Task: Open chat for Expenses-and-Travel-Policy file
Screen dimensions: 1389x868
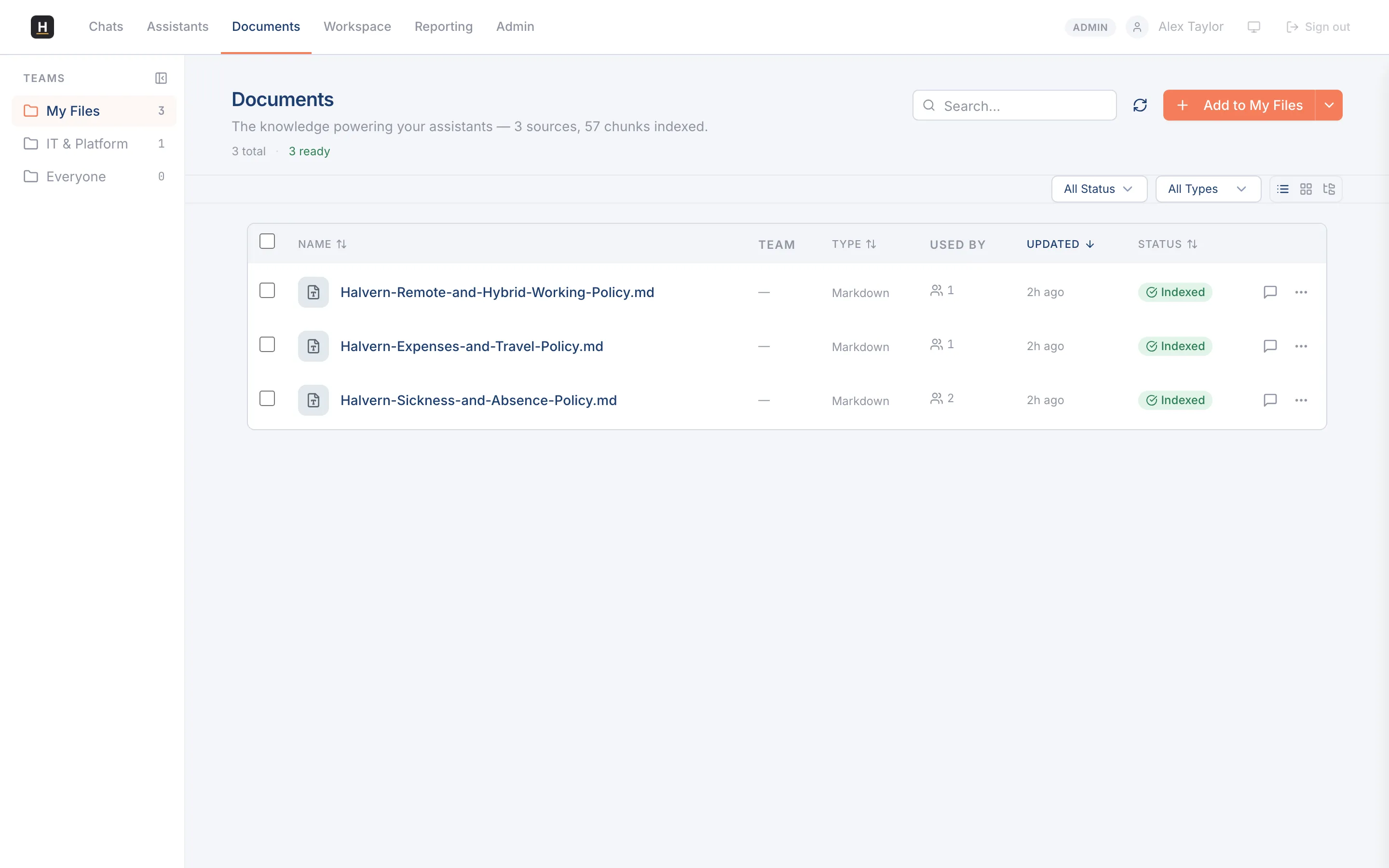Action: tap(1270, 346)
